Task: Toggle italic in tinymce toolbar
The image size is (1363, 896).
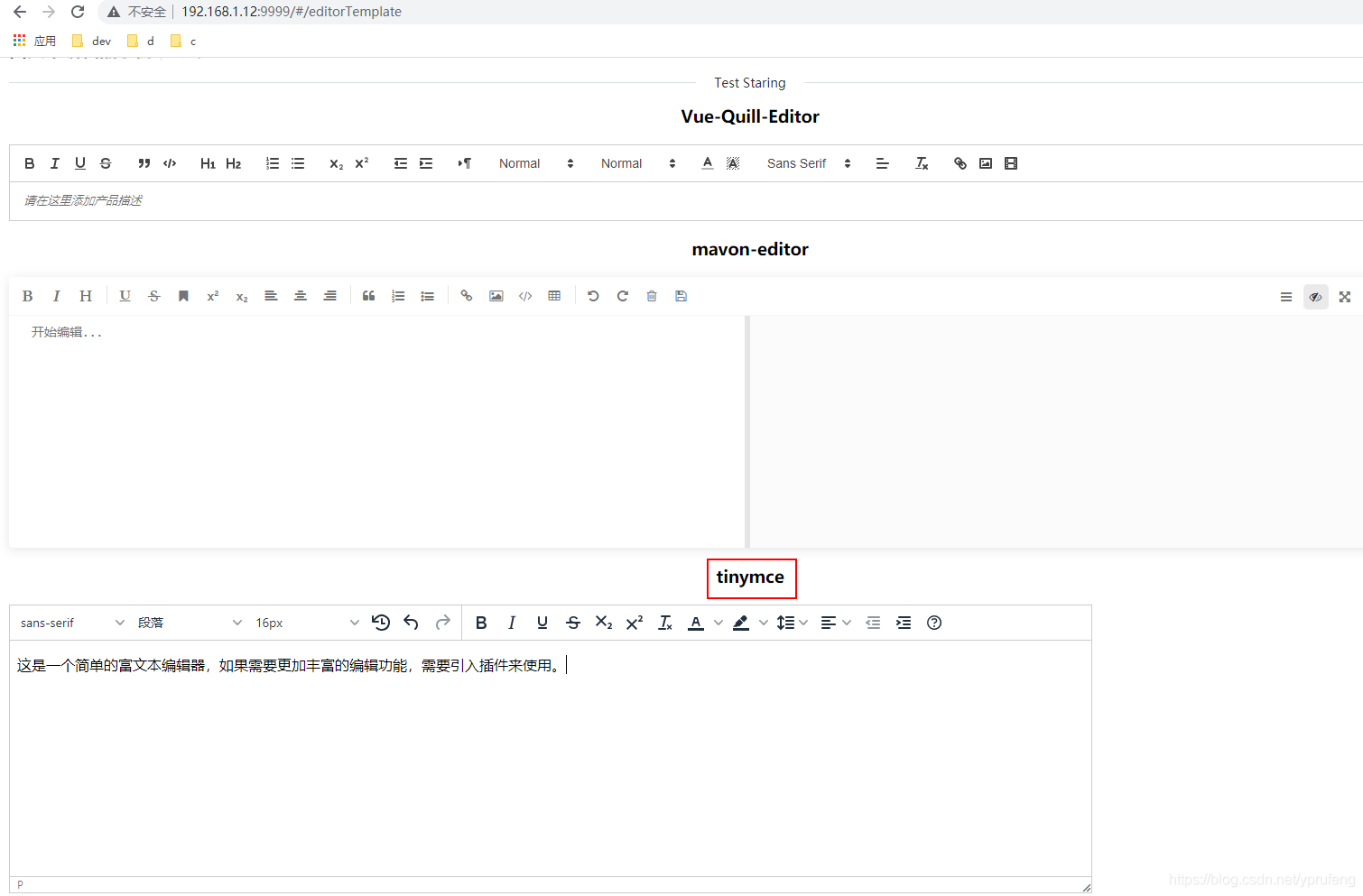Action: [x=512, y=623]
